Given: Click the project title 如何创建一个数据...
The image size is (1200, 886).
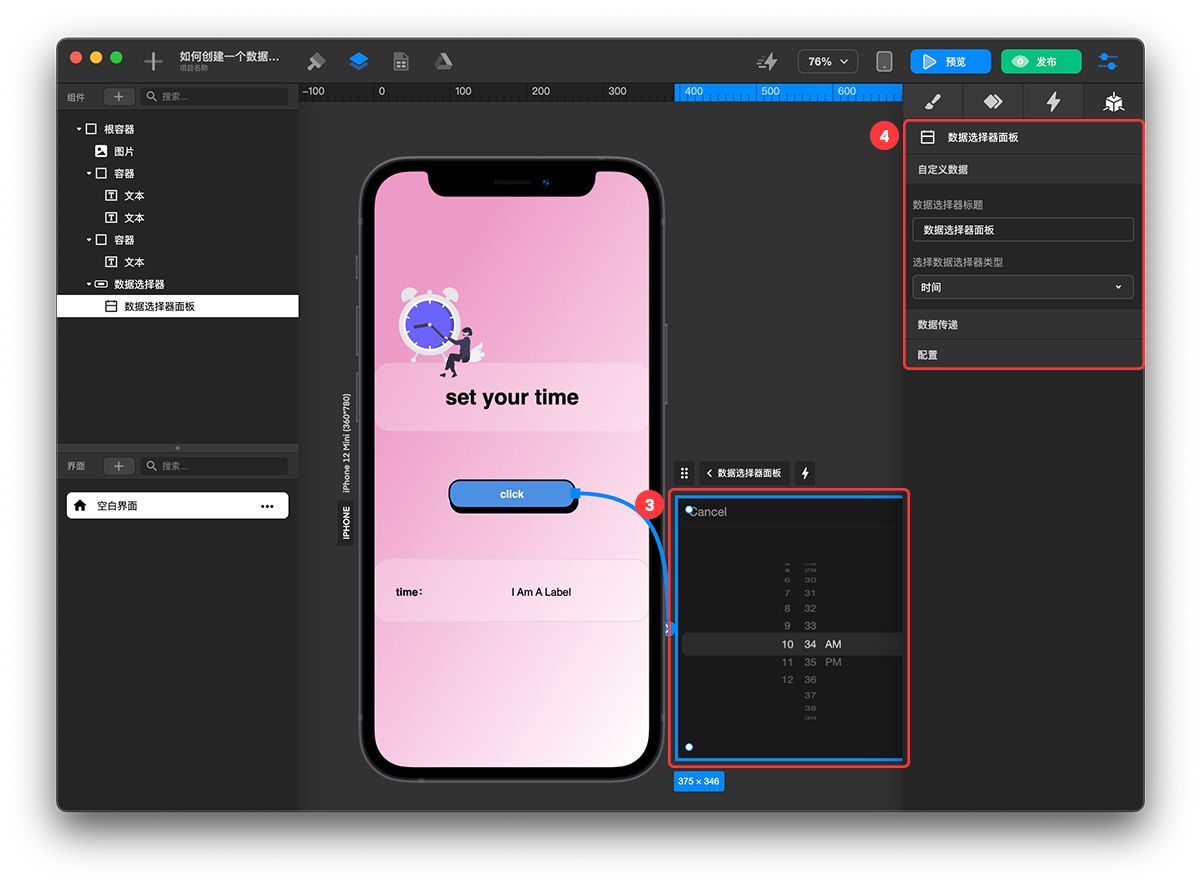Looking at the screenshot, I should (229, 56).
